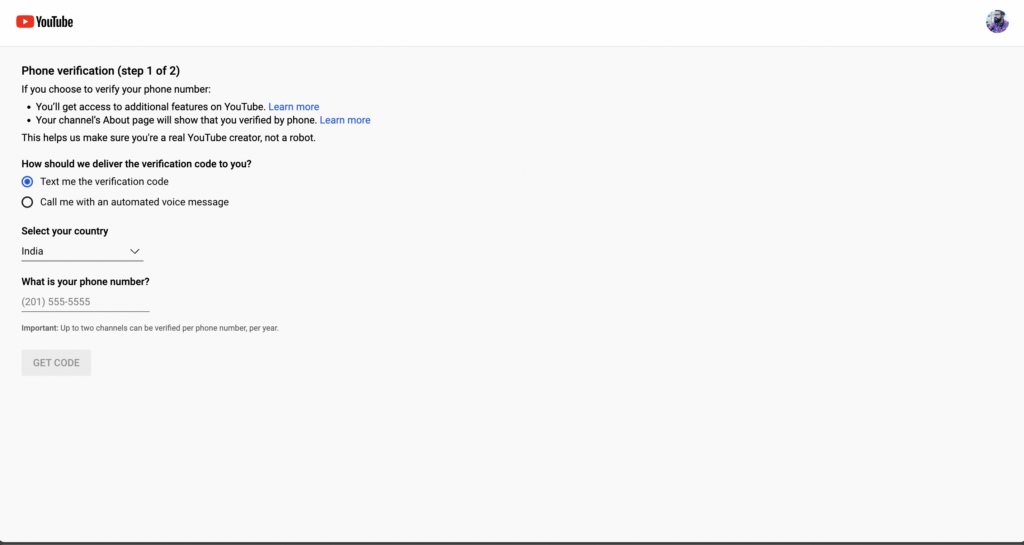Click the 'Select your country' label
The width and height of the screenshot is (1024, 545).
tap(65, 231)
